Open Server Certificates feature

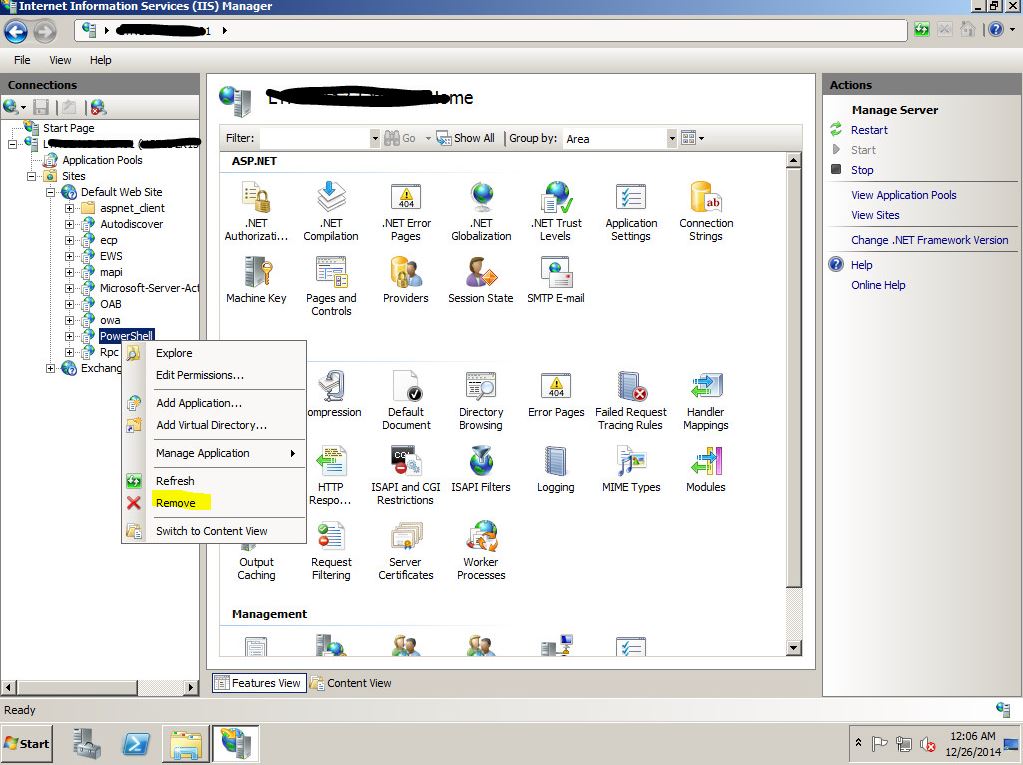coord(406,550)
